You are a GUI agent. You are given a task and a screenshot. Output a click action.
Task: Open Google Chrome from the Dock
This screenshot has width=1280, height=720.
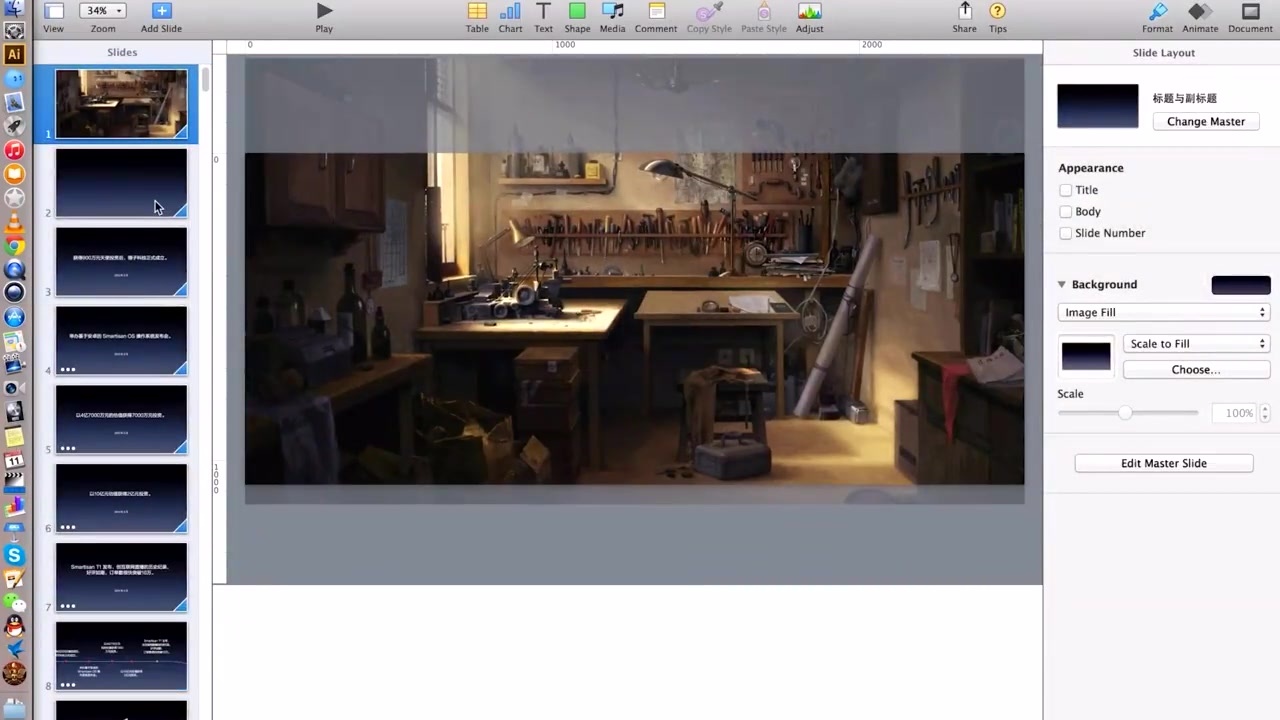pos(14,246)
